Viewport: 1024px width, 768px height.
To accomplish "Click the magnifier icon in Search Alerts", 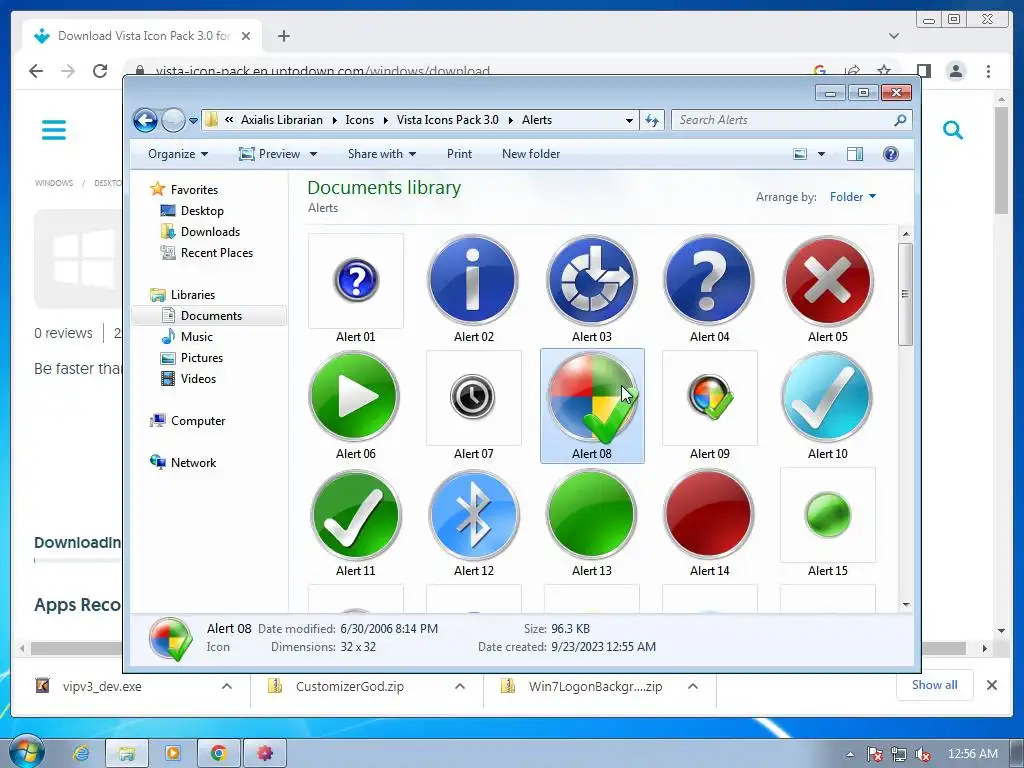I will click(x=901, y=120).
